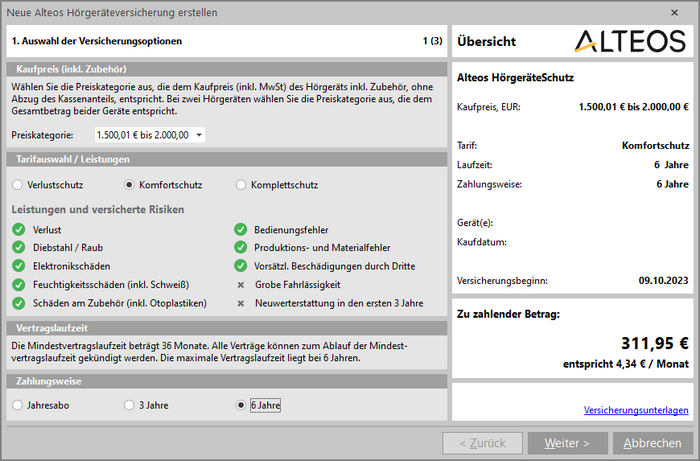Click the green checkmark next to Verlust
This screenshot has height=461, width=700.
coord(18,230)
